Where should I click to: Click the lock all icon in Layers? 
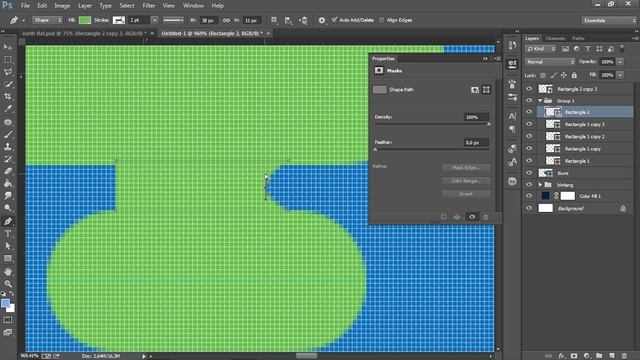(574, 75)
